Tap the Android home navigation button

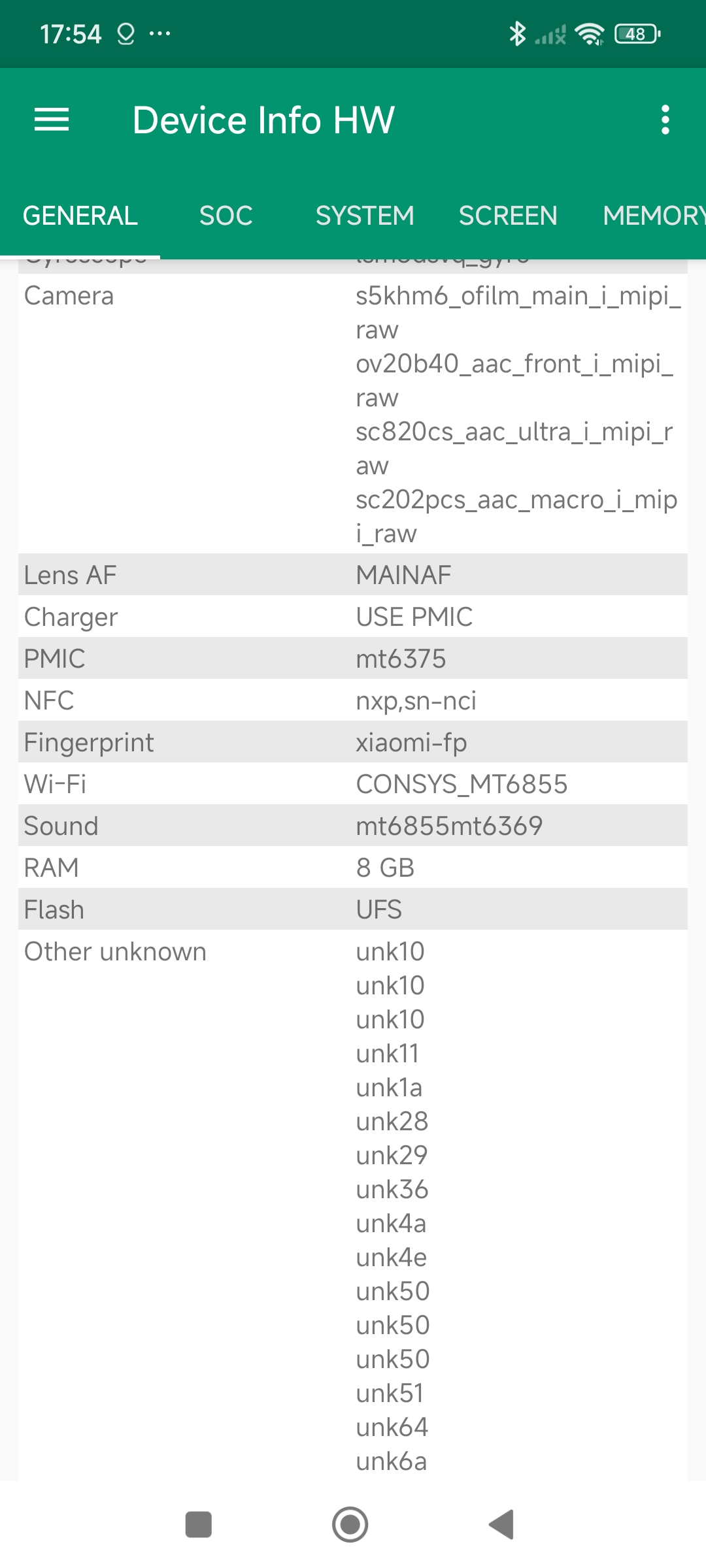(x=350, y=1524)
